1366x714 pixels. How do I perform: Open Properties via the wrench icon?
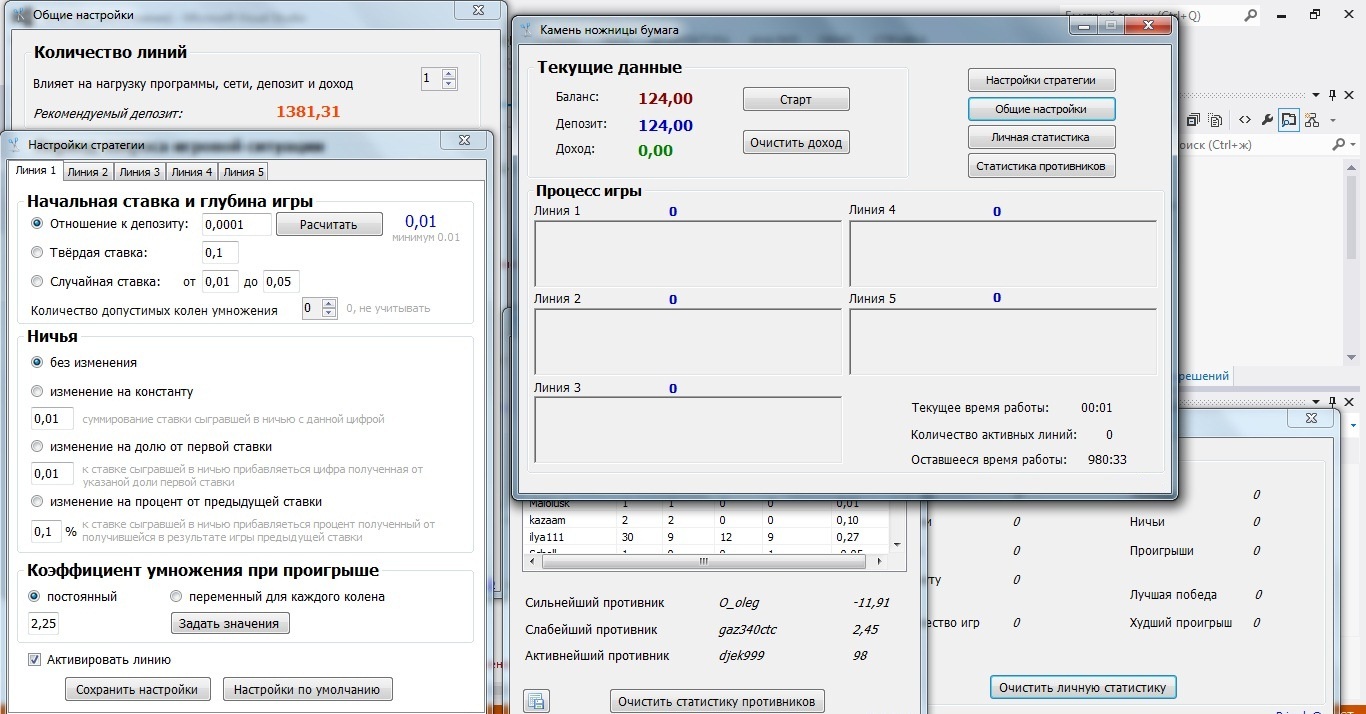tap(1267, 120)
